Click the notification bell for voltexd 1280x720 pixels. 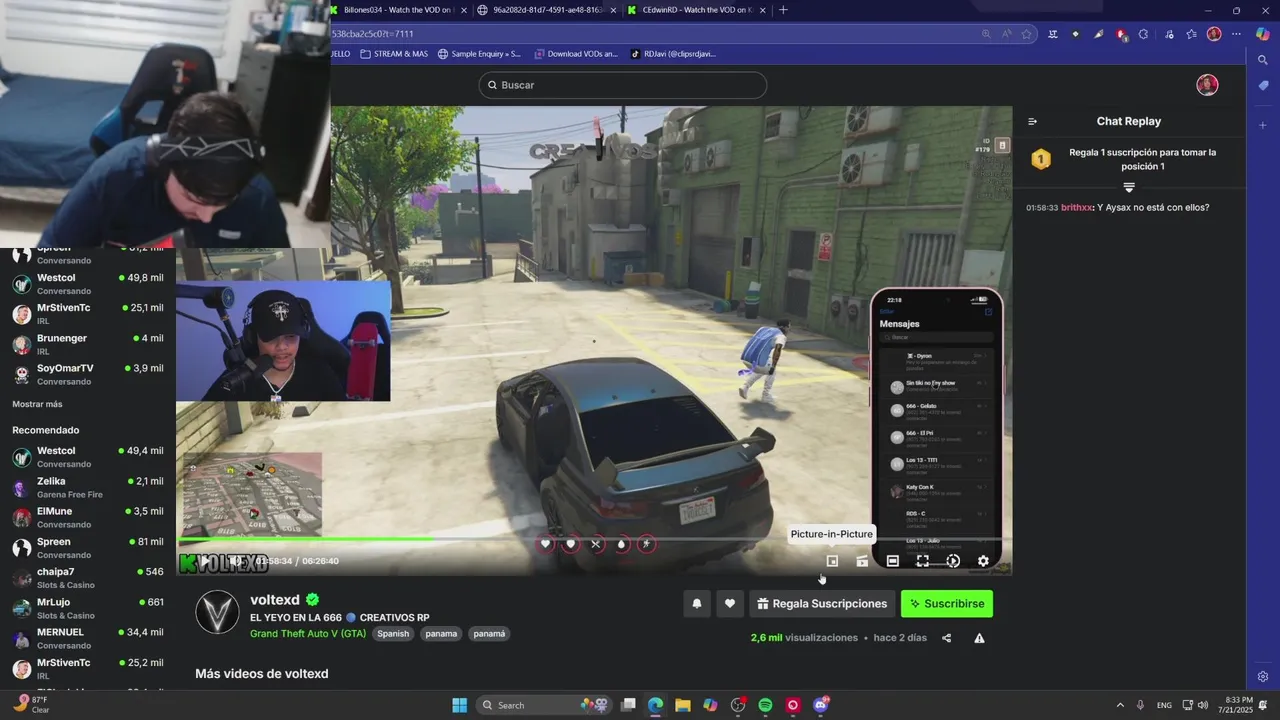(697, 604)
